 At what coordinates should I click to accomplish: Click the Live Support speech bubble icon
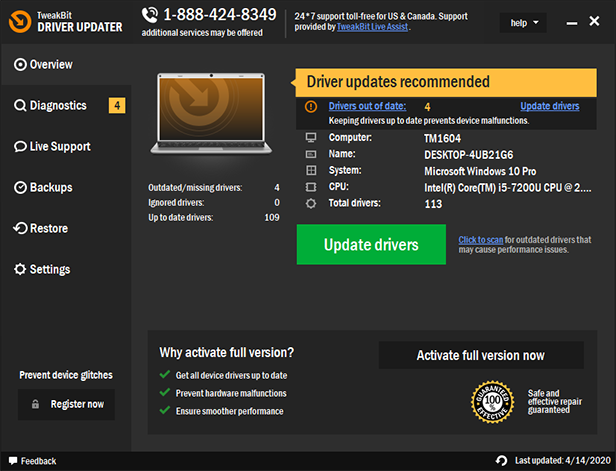20,147
